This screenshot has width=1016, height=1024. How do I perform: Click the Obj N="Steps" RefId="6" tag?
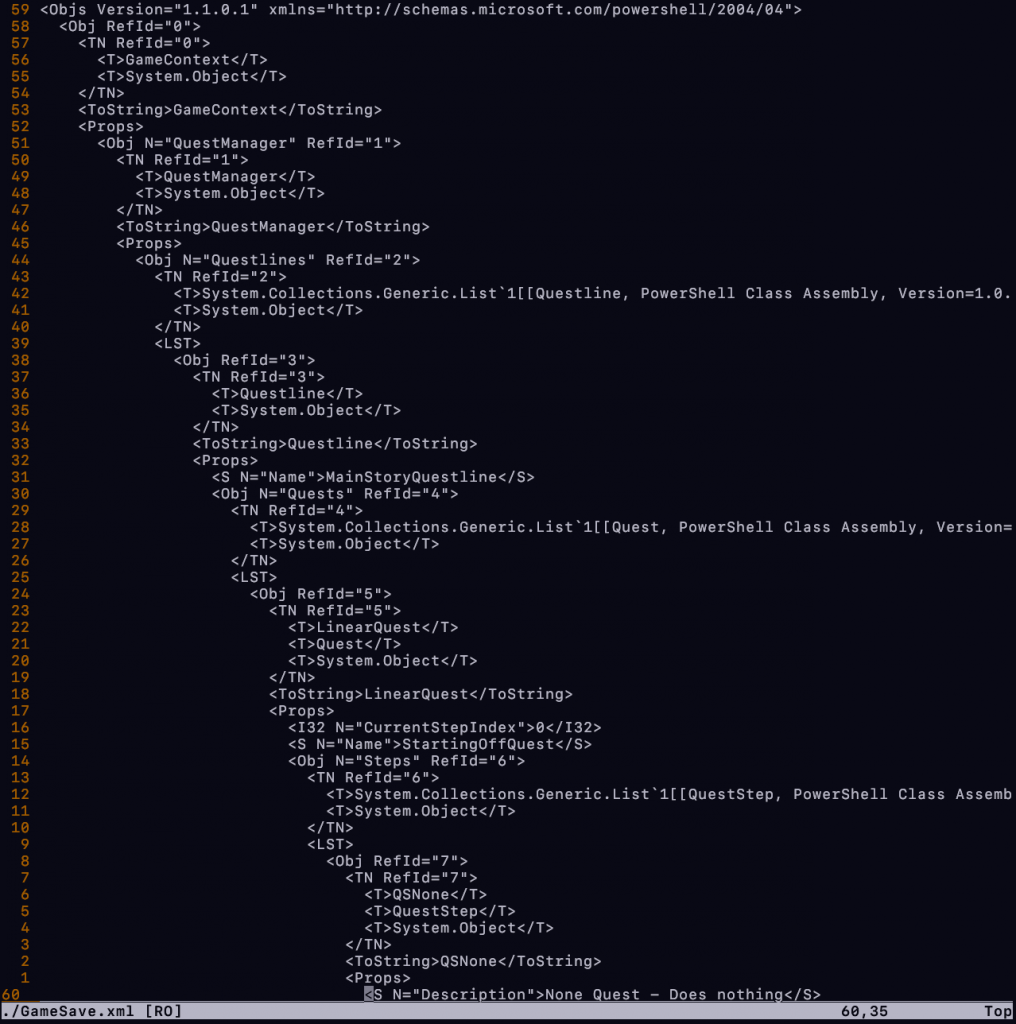(406, 761)
